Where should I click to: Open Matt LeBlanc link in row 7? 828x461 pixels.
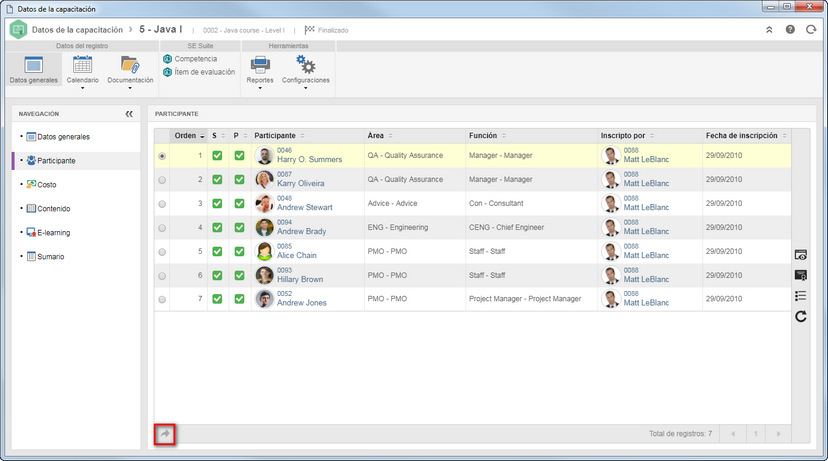click(x=646, y=303)
